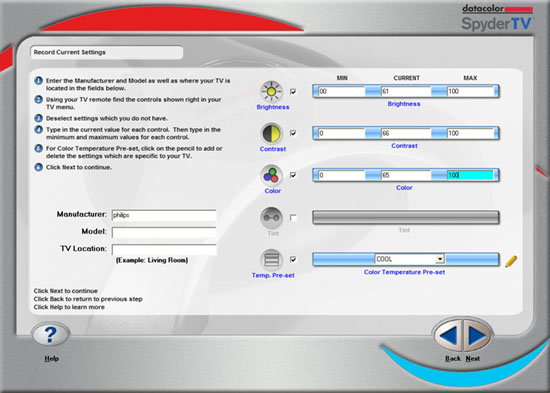Click the grayed Tint icon
Image resolution: width=550 pixels, height=393 pixels.
point(271,218)
